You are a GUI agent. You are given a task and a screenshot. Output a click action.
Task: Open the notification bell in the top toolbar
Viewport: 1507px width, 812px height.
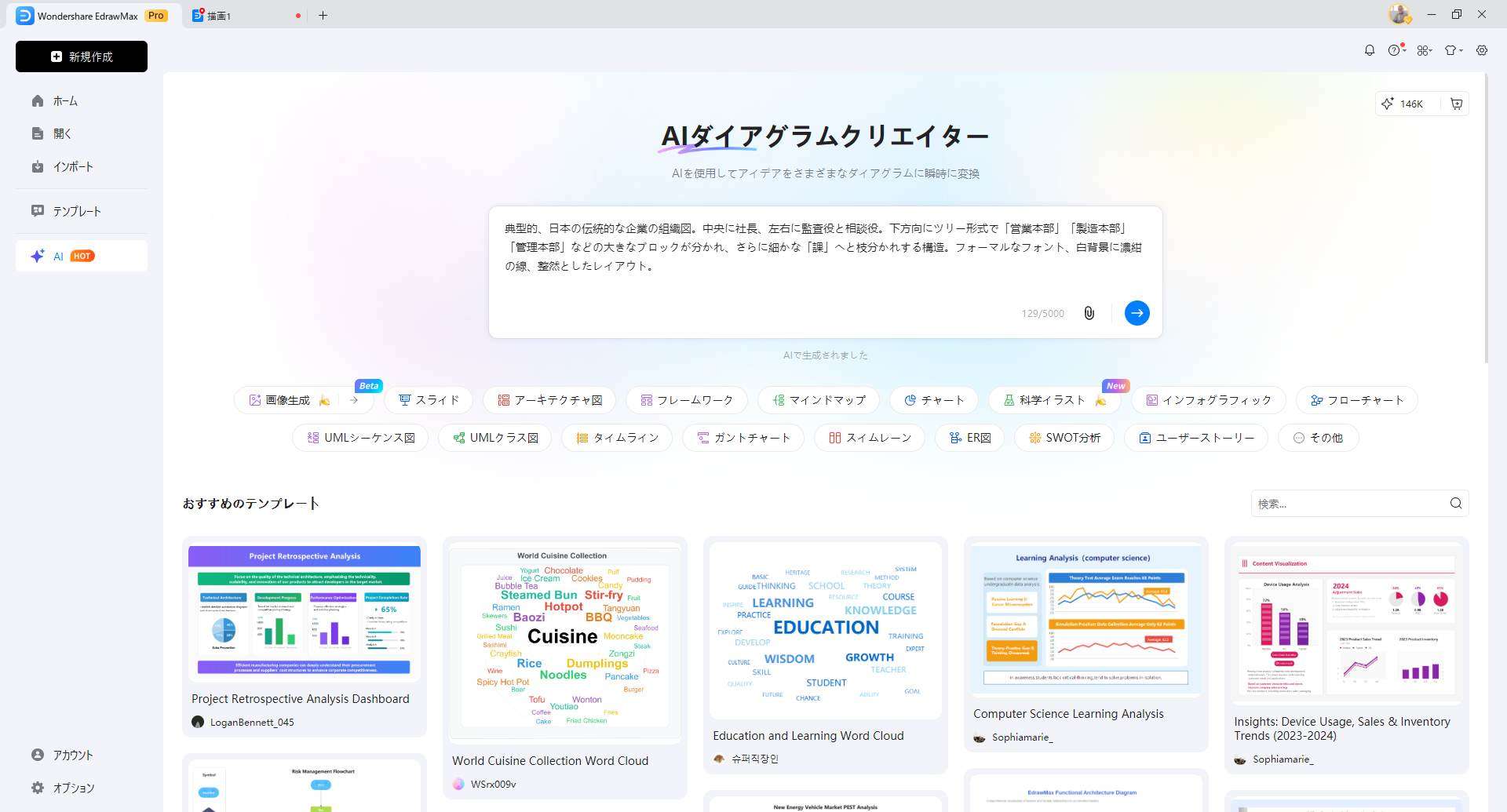[1369, 50]
